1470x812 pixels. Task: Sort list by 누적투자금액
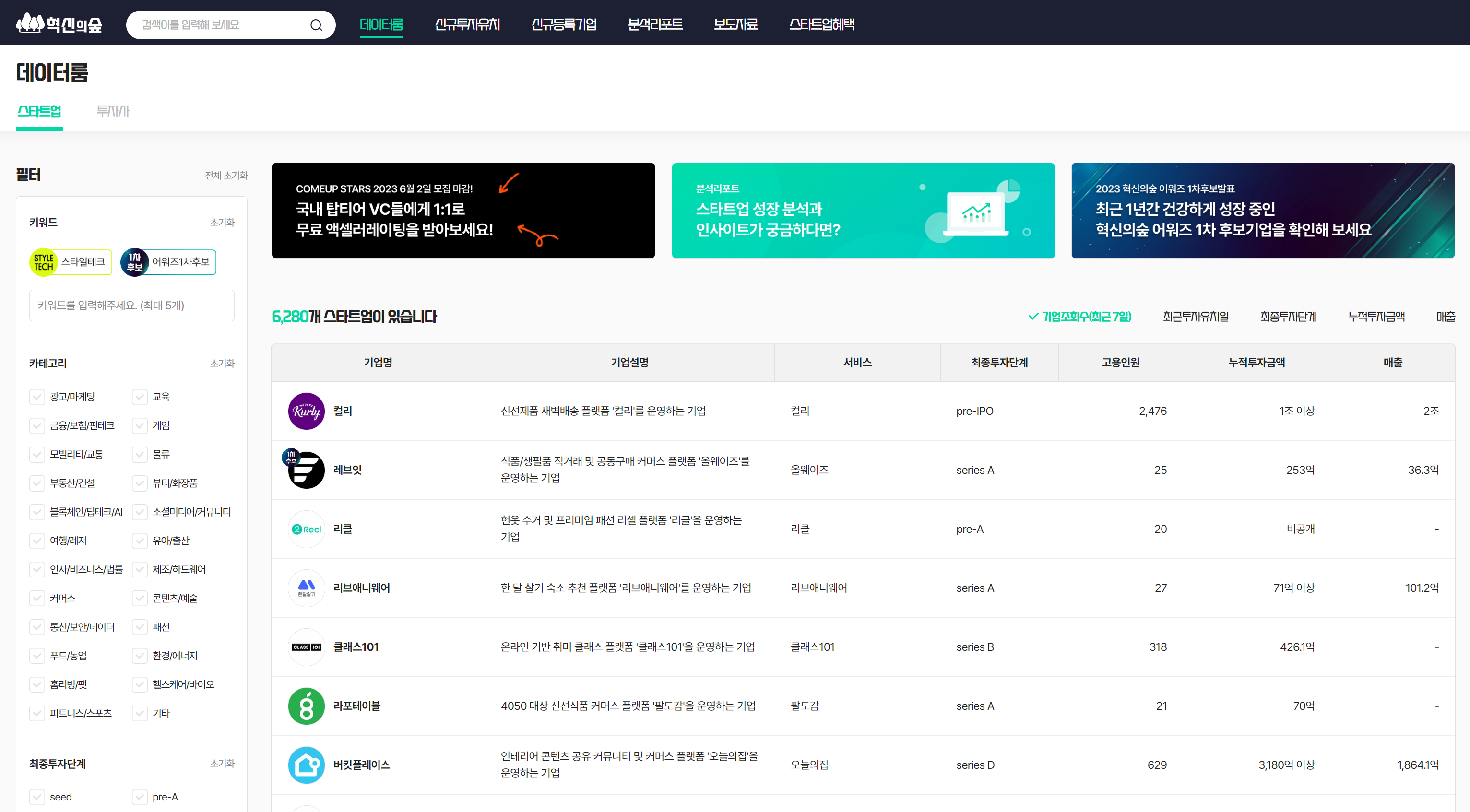click(x=1376, y=317)
